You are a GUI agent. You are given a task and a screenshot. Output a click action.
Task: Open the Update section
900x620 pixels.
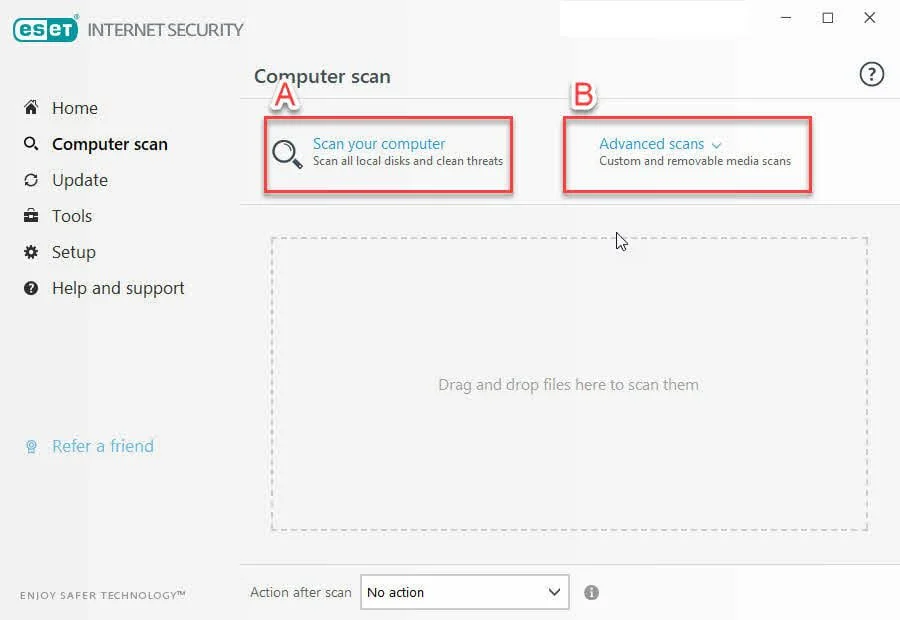point(80,180)
